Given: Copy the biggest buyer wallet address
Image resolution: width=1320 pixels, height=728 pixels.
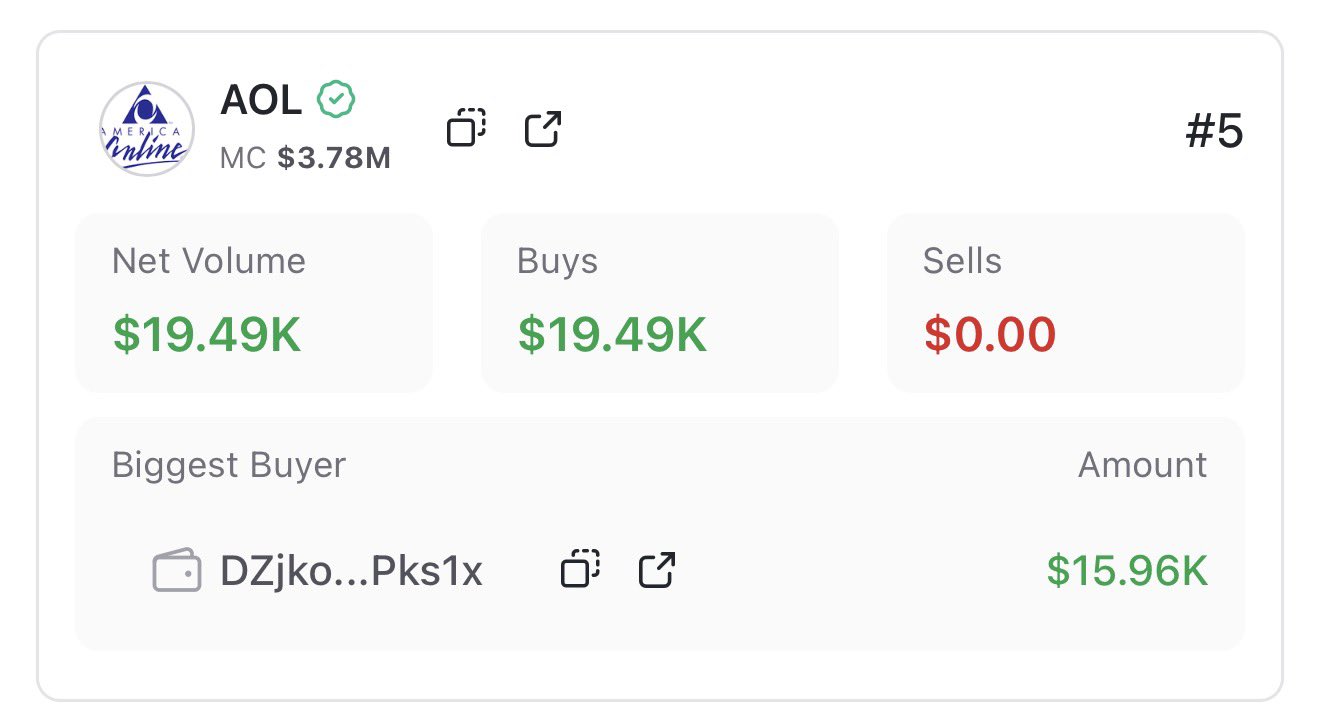Looking at the screenshot, I should pos(580,569).
